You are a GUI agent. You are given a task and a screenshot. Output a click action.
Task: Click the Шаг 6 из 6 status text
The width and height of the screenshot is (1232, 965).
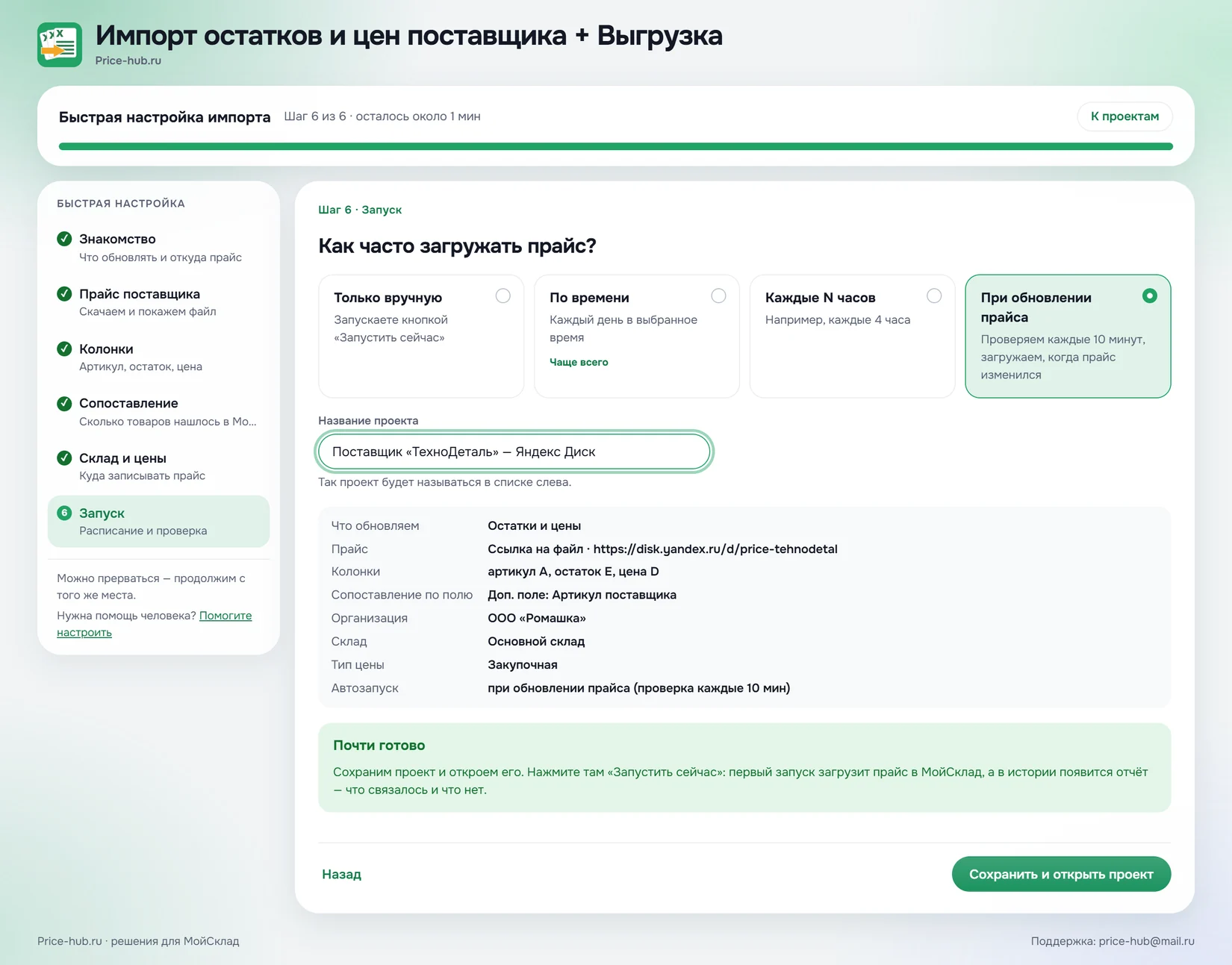[x=382, y=116]
